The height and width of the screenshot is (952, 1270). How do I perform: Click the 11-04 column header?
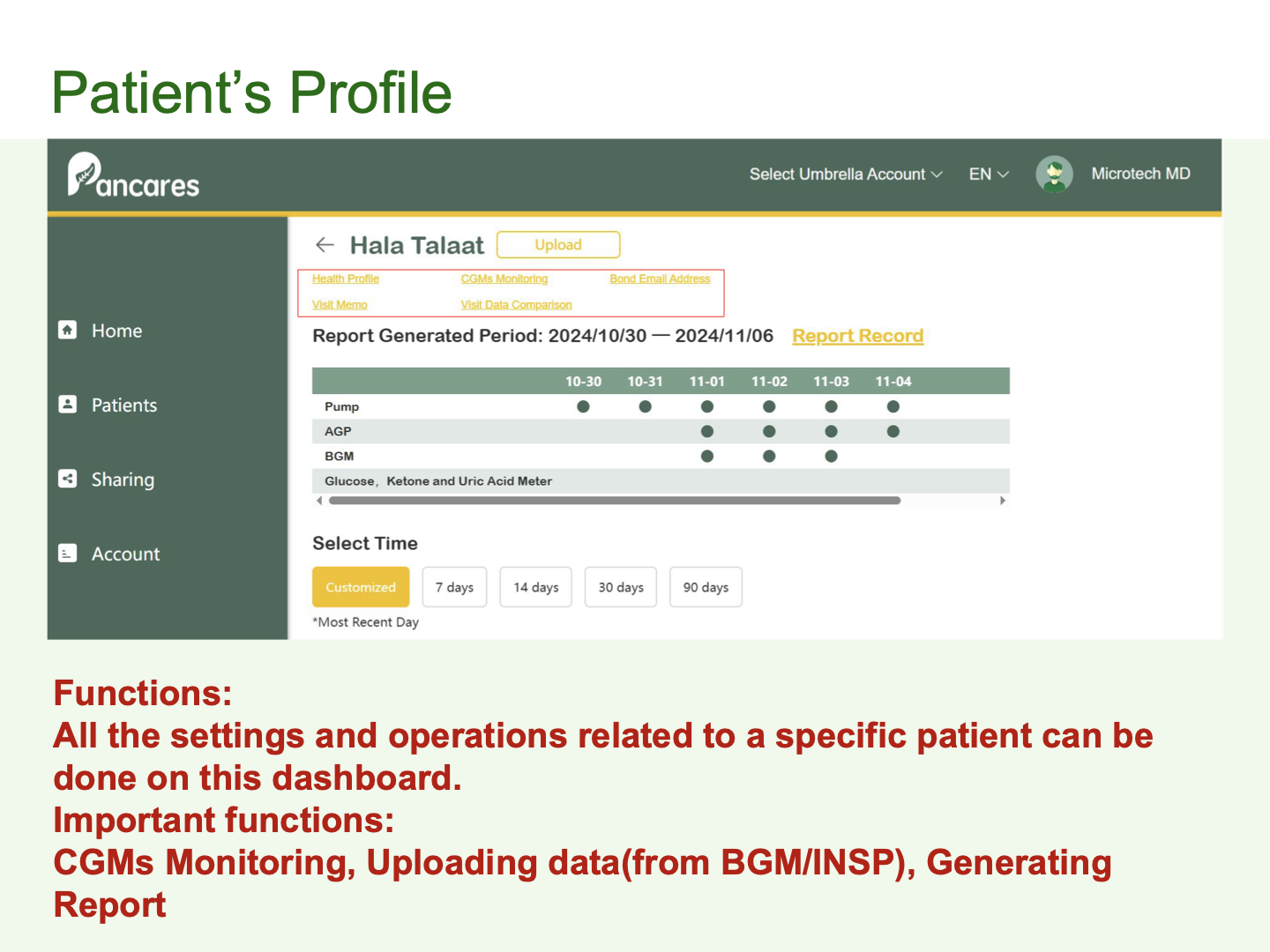coord(893,382)
